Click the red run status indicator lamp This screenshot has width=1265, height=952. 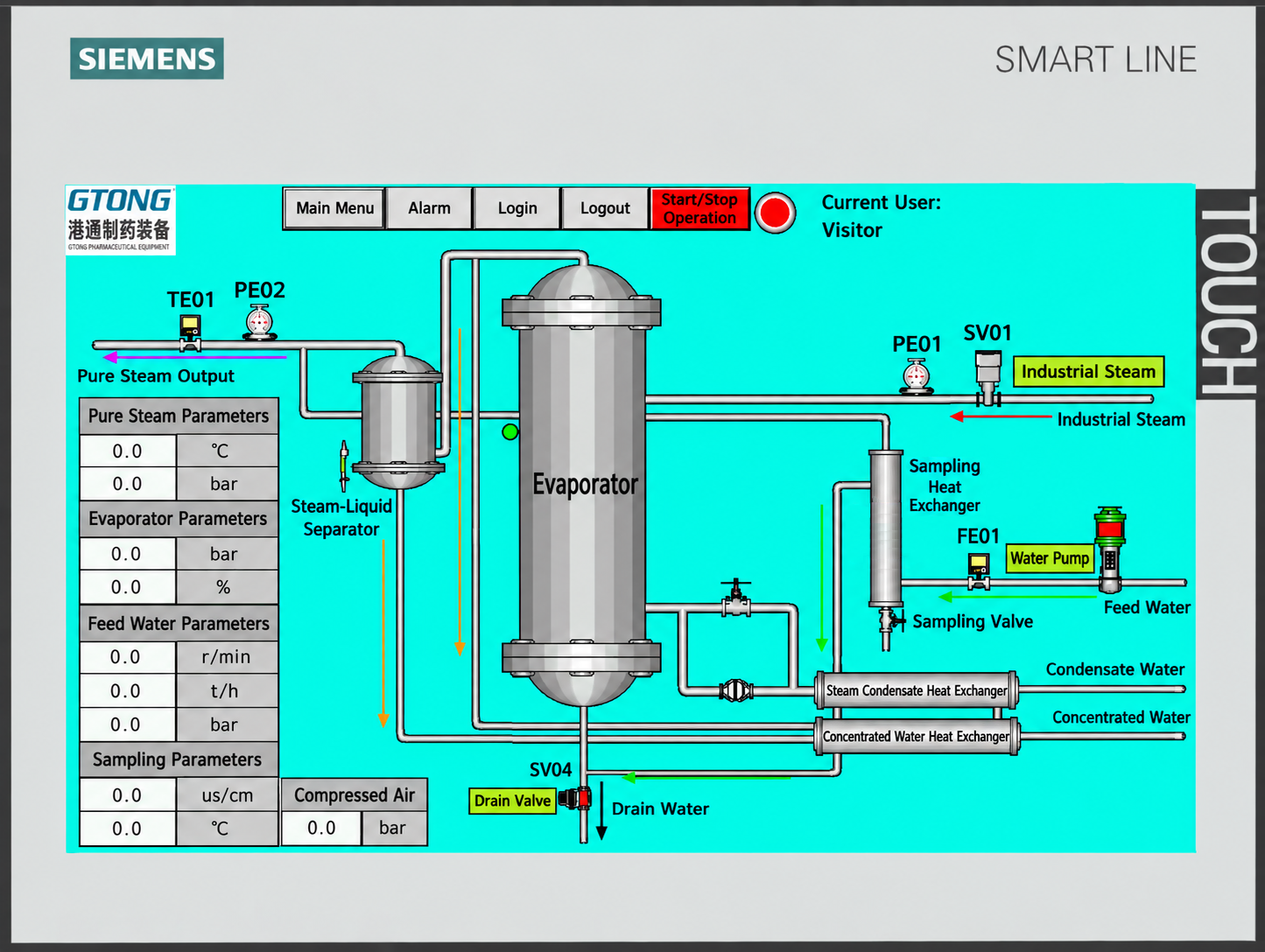[x=776, y=213]
